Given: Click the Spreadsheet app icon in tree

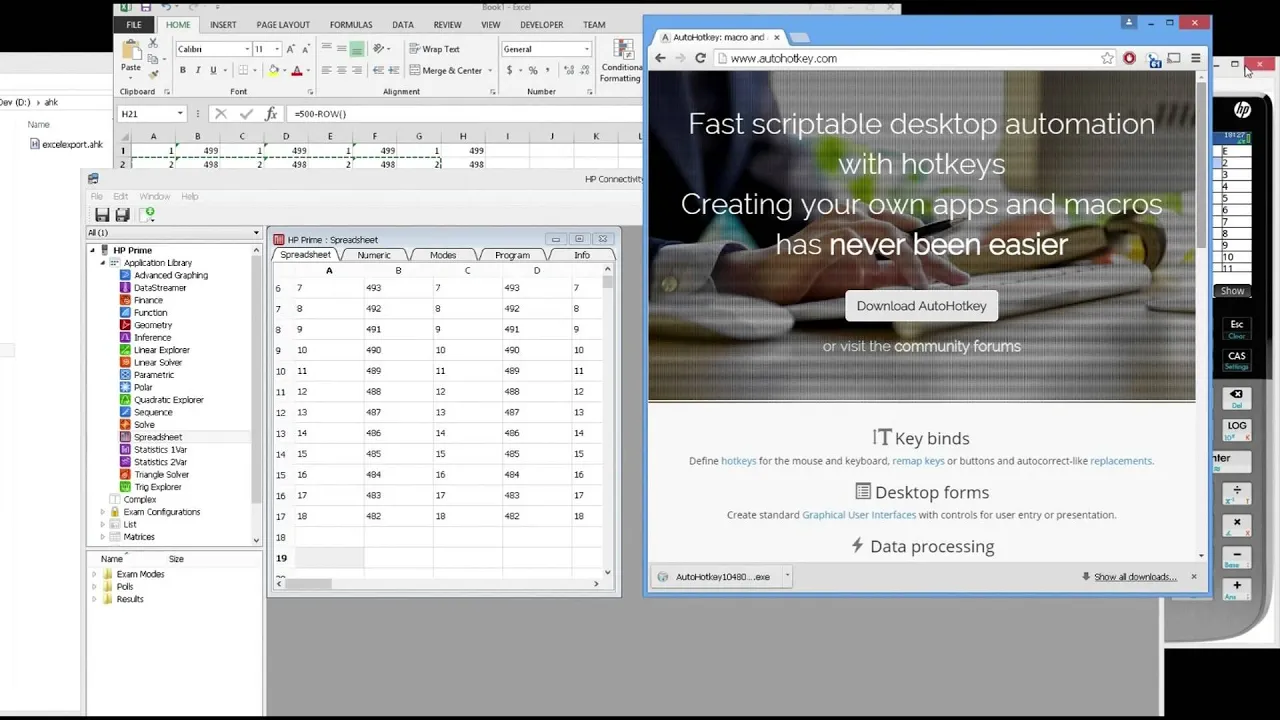Looking at the screenshot, I should 125,437.
